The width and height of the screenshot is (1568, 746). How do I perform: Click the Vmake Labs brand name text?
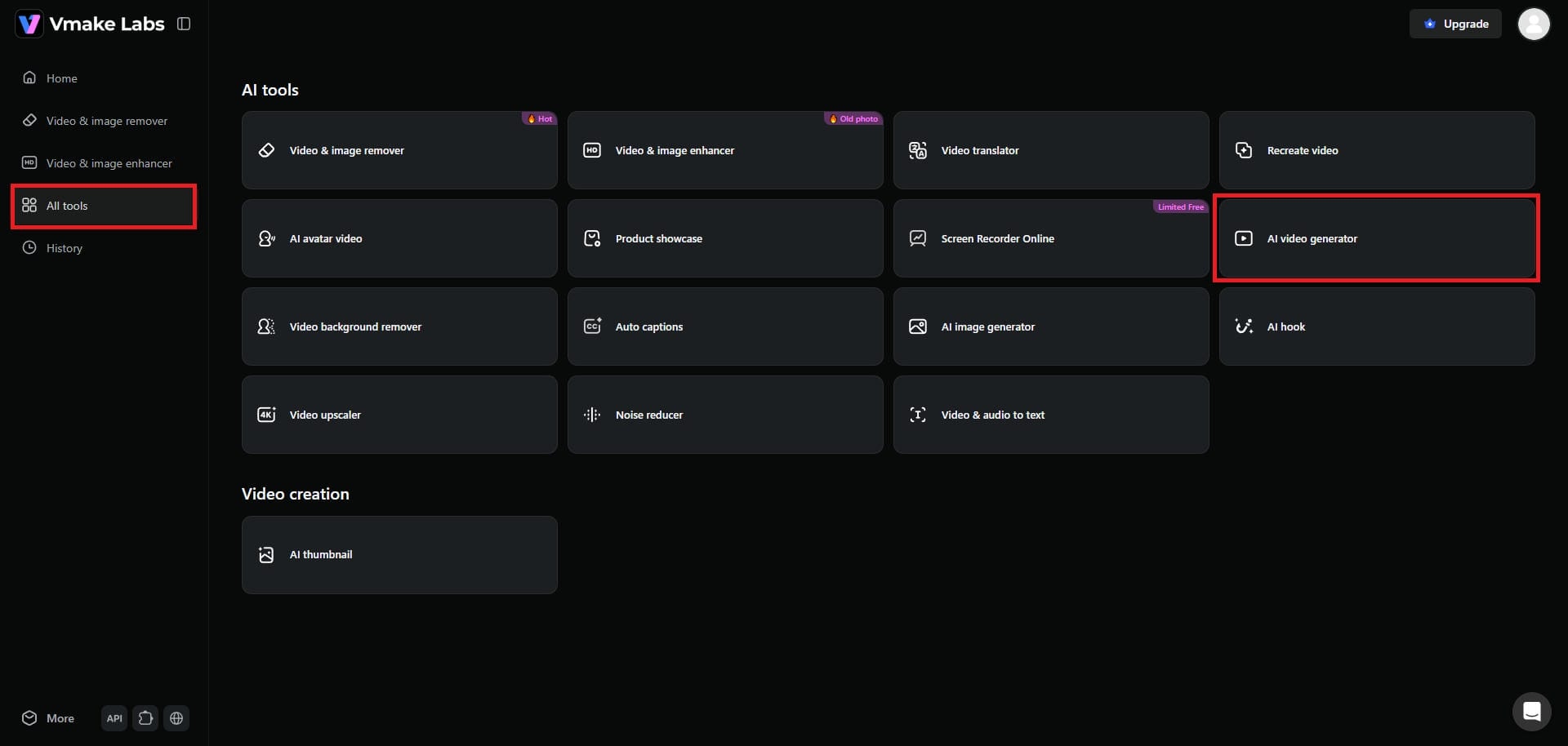[107, 24]
